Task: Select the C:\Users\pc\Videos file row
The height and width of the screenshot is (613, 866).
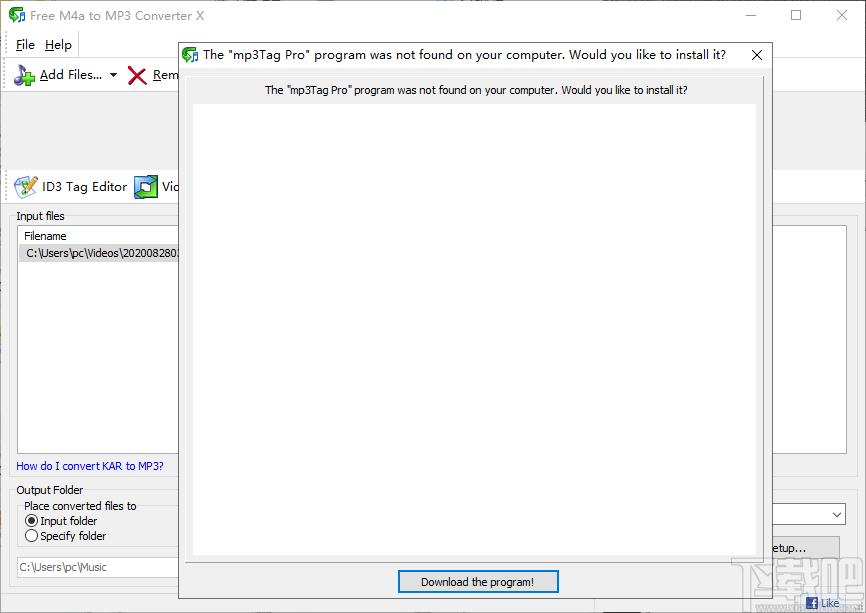Action: point(99,253)
